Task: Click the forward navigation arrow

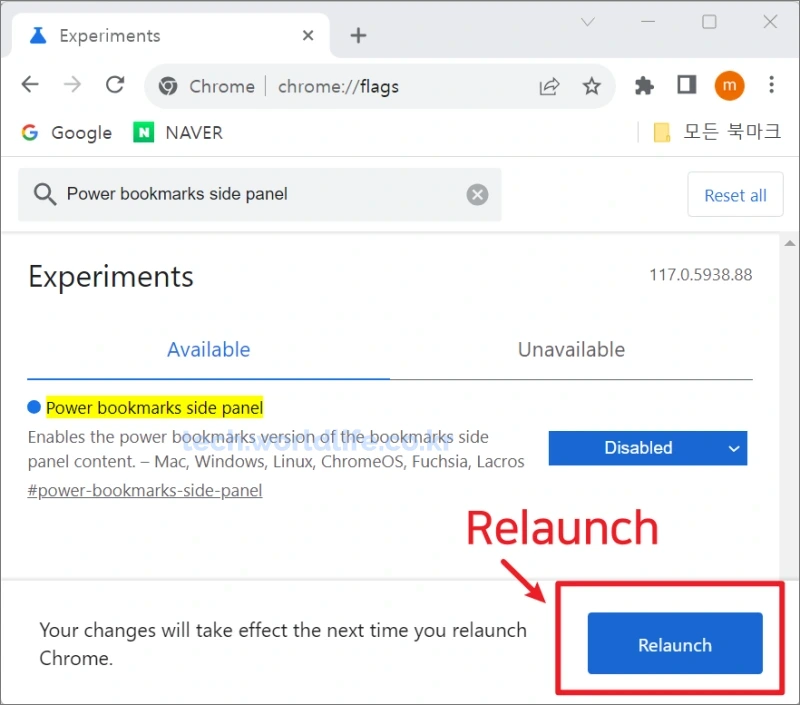Action: click(x=72, y=85)
